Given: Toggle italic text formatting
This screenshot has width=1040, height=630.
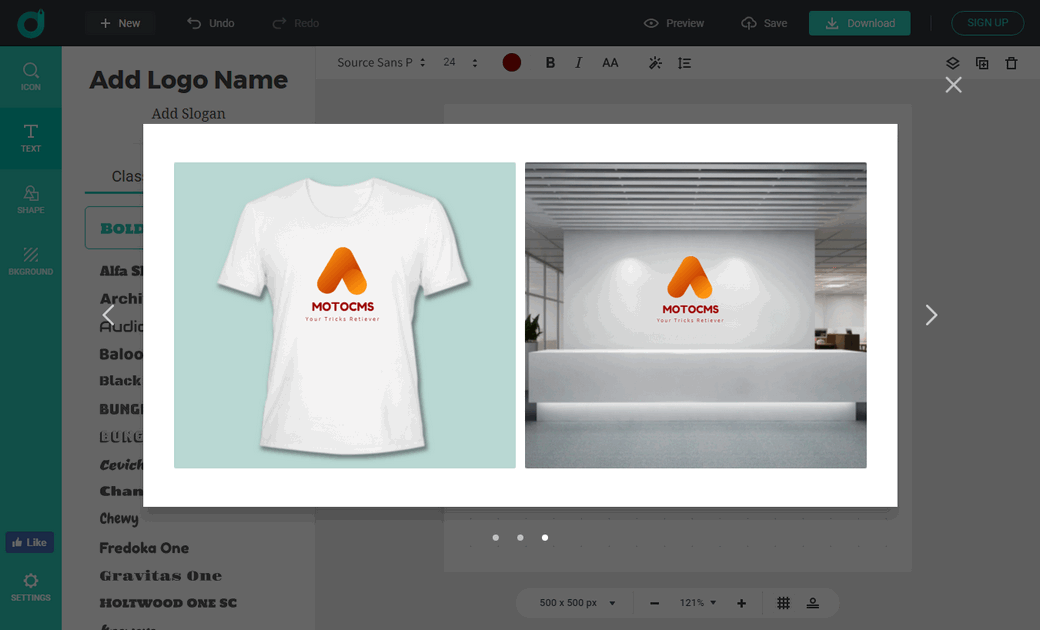Looking at the screenshot, I should [578, 63].
